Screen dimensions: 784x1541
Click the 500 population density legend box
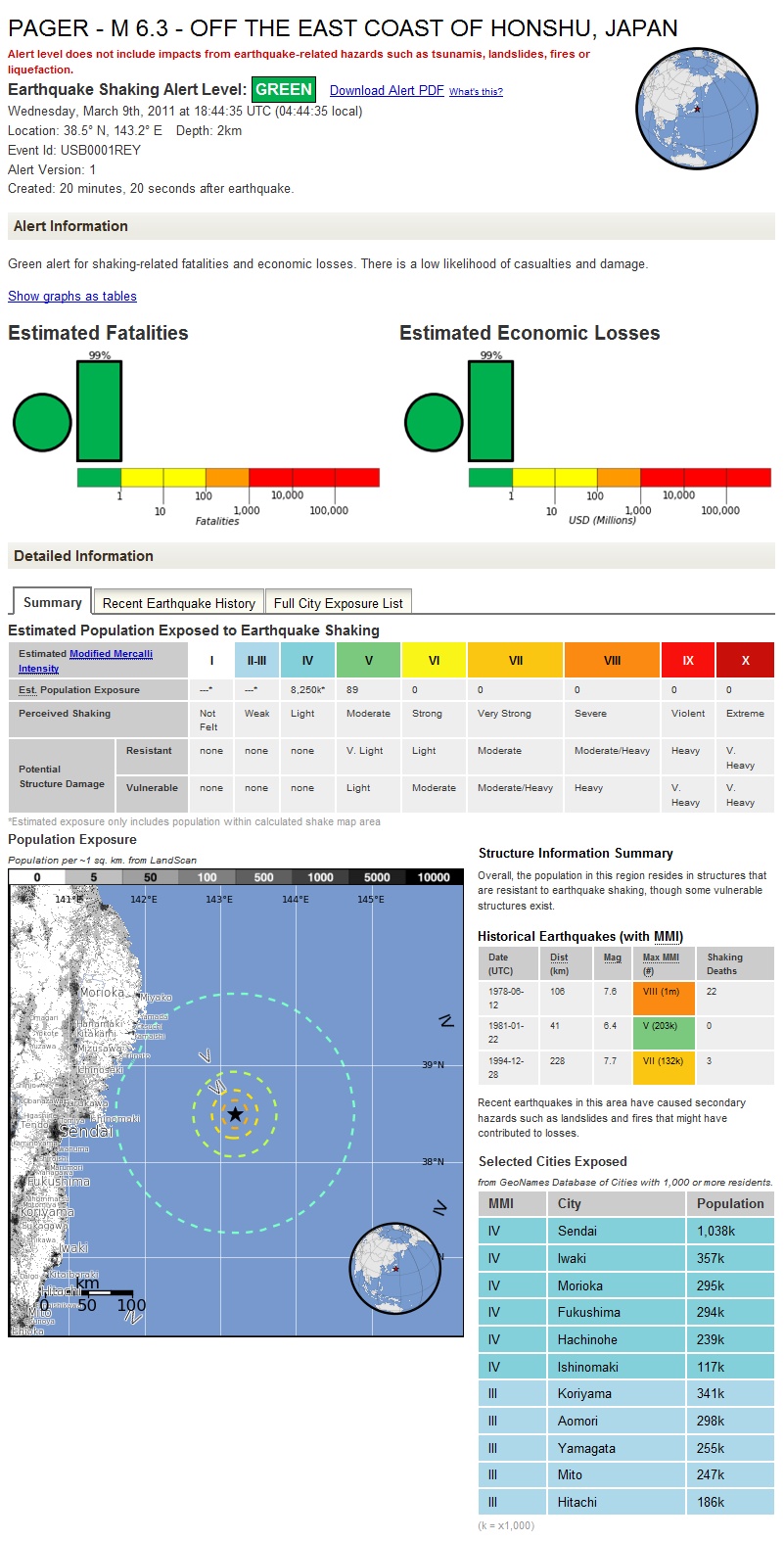click(x=264, y=877)
